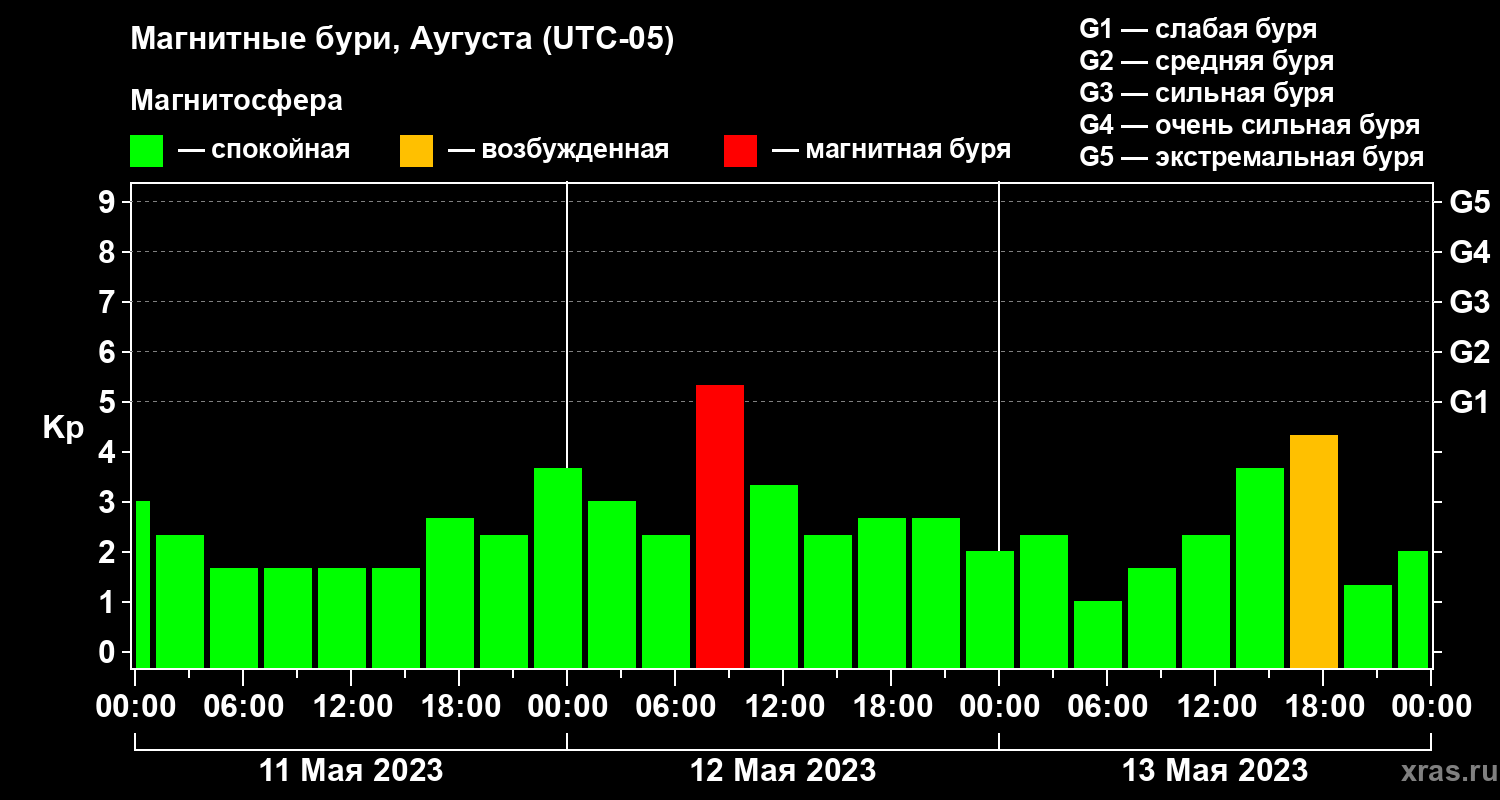The width and height of the screenshot is (1500, 800).
Task: Click the 12:00 time label above 13 Мая
Action: click(x=1215, y=706)
